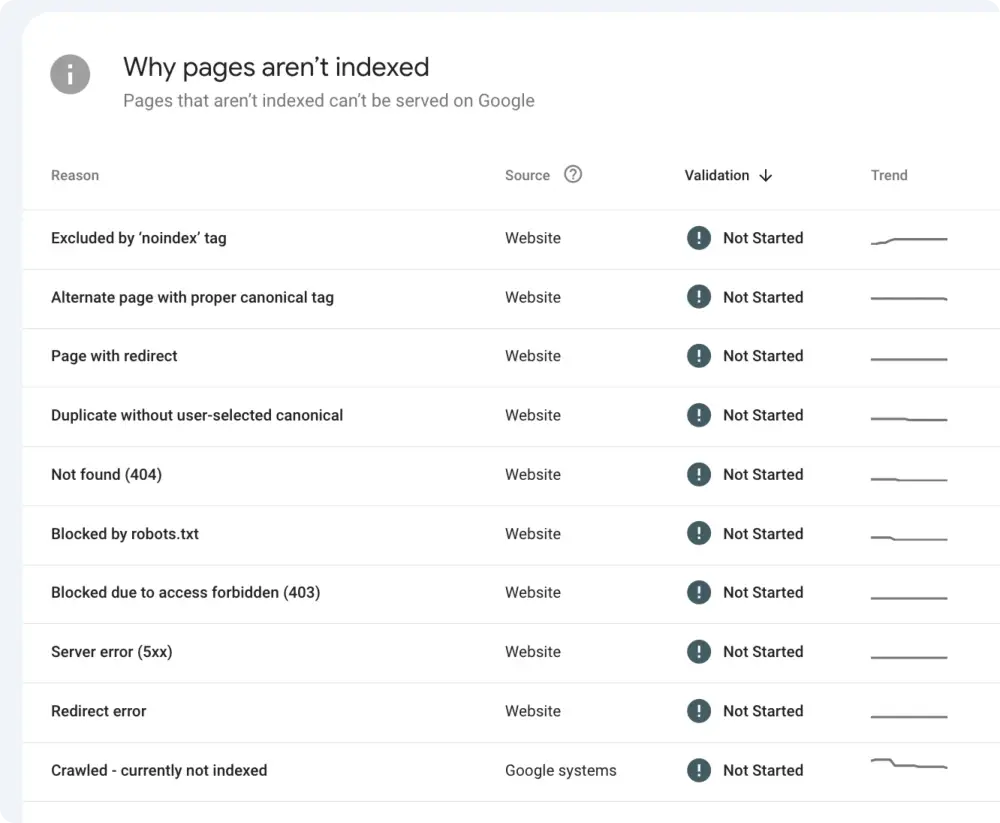The image size is (1000, 823).
Task: Click Google systems in the Source column
Action: (x=560, y=771)
